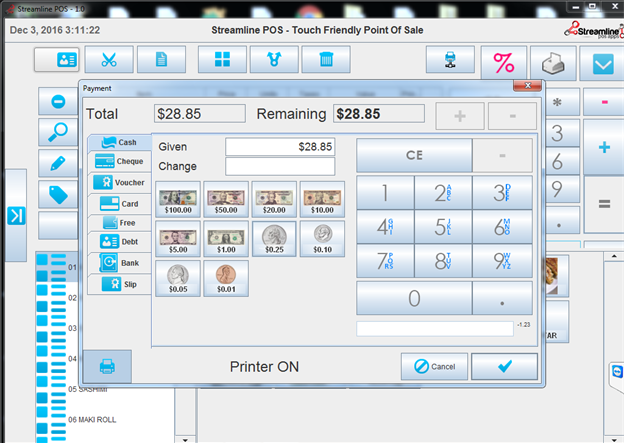This screenshot has height=443, width=625.
Task: Tap keypad digit 5 JKL
Action: [x=443, y=227]
